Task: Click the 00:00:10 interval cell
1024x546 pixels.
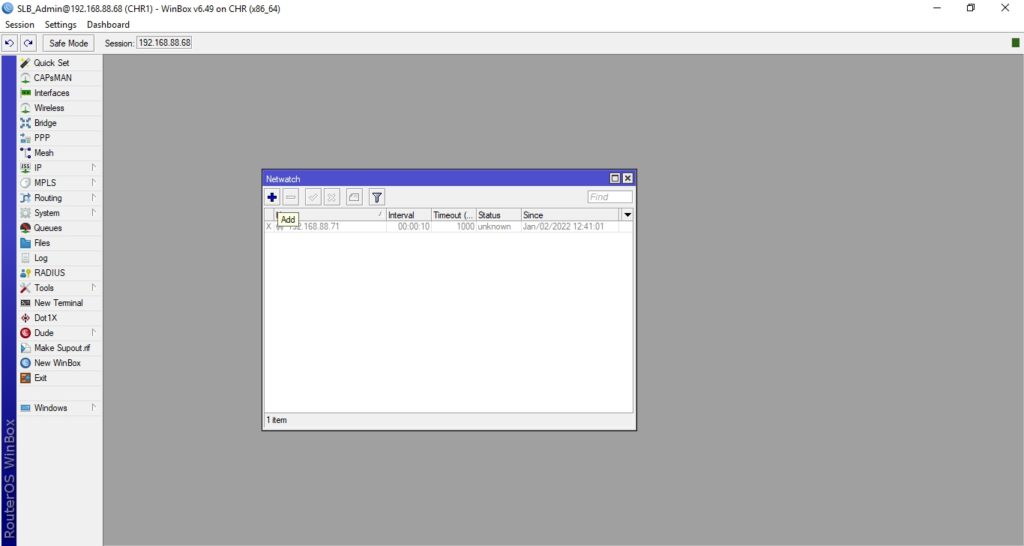Action: coord(413,227)
